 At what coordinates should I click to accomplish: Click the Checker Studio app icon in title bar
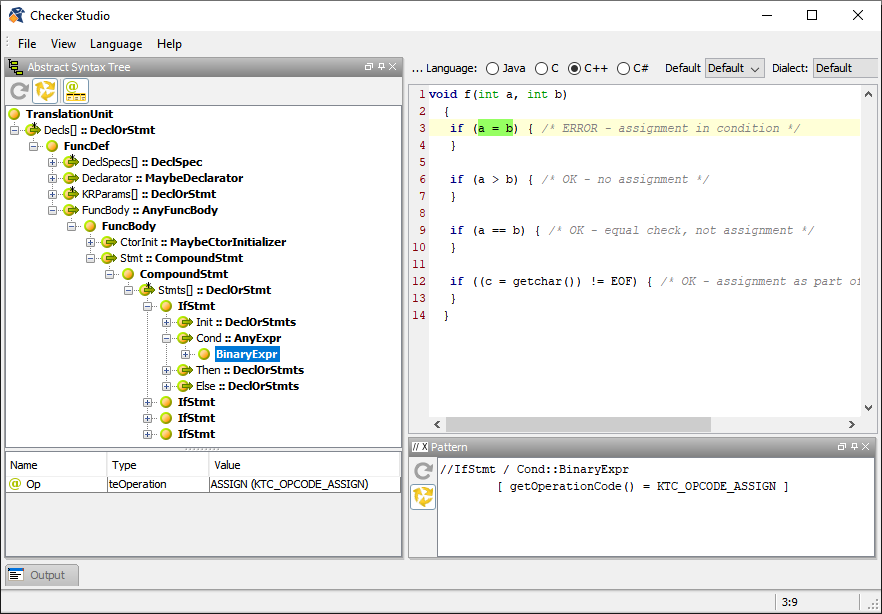pos(16,15)
